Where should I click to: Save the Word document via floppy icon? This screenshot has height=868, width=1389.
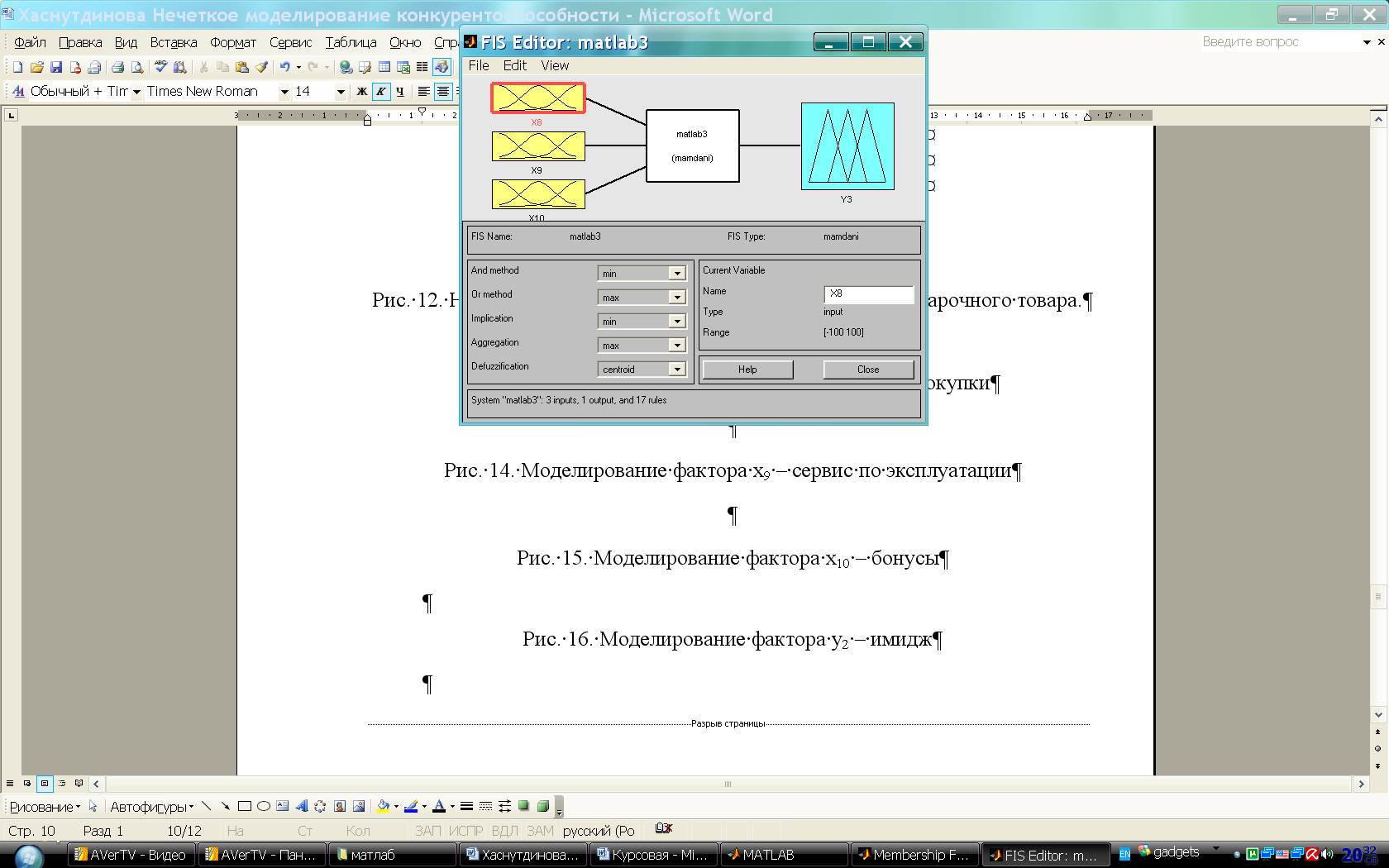click(56, 67)
